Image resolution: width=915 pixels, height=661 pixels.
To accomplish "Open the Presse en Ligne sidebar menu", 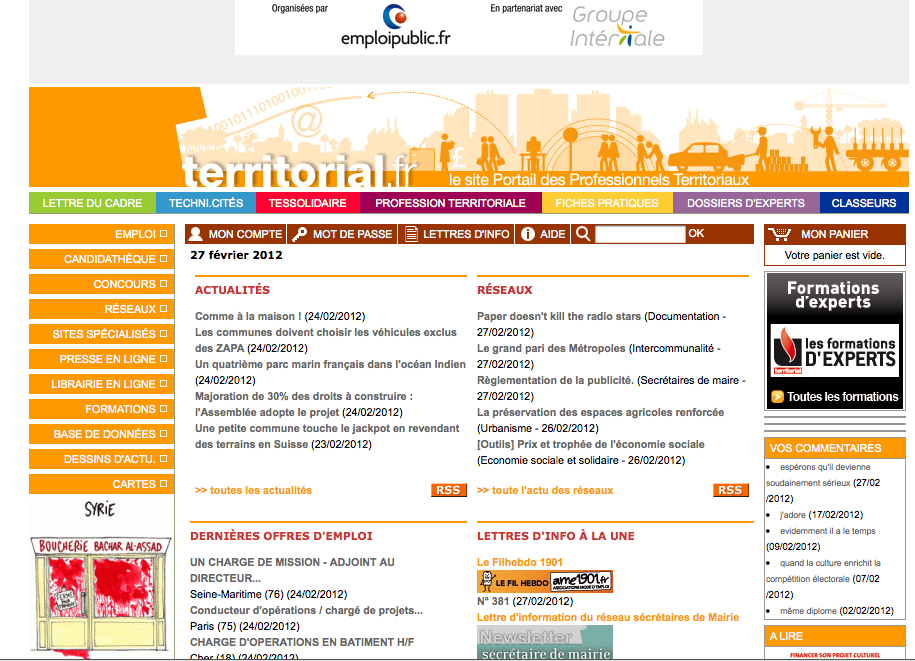I will pyautogui.click(x=102, y=359).
